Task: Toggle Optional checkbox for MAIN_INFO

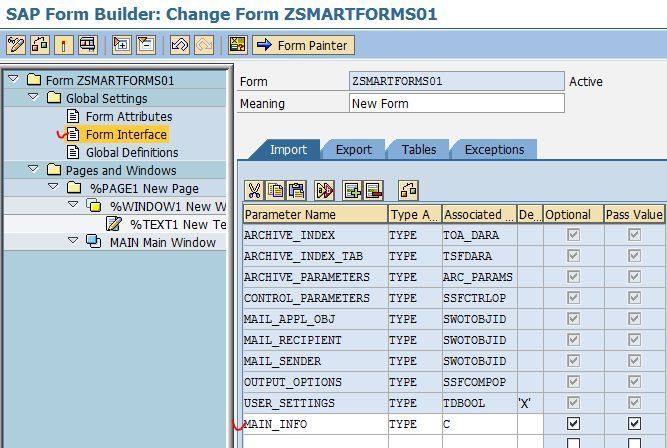Action: pos(573,424)
